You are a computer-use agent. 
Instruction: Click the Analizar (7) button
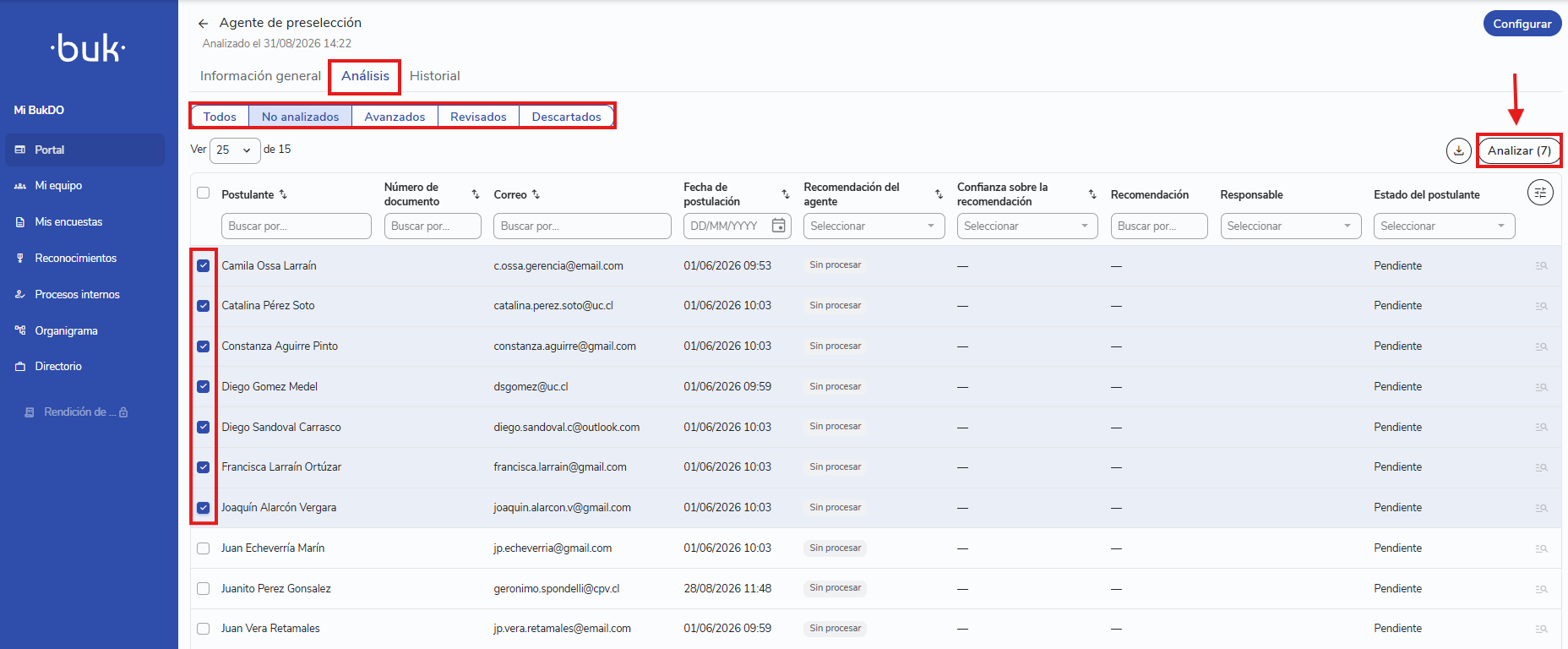[x=1519, y=150]
